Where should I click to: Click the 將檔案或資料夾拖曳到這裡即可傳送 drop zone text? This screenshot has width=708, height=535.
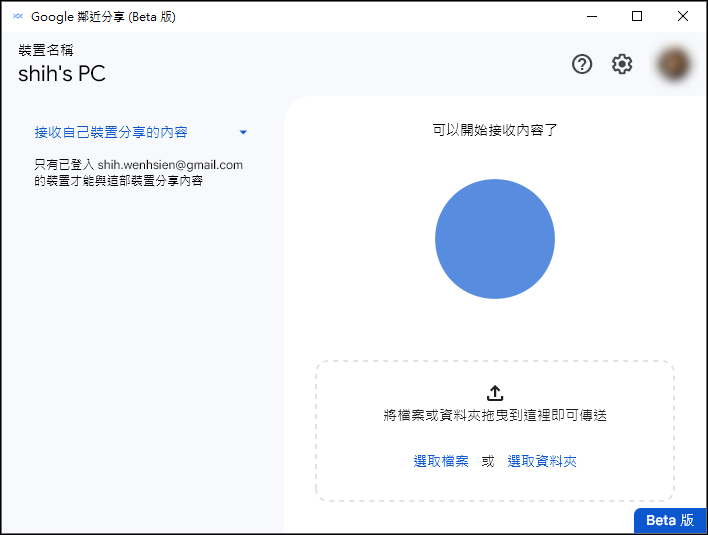coord(495,415)
